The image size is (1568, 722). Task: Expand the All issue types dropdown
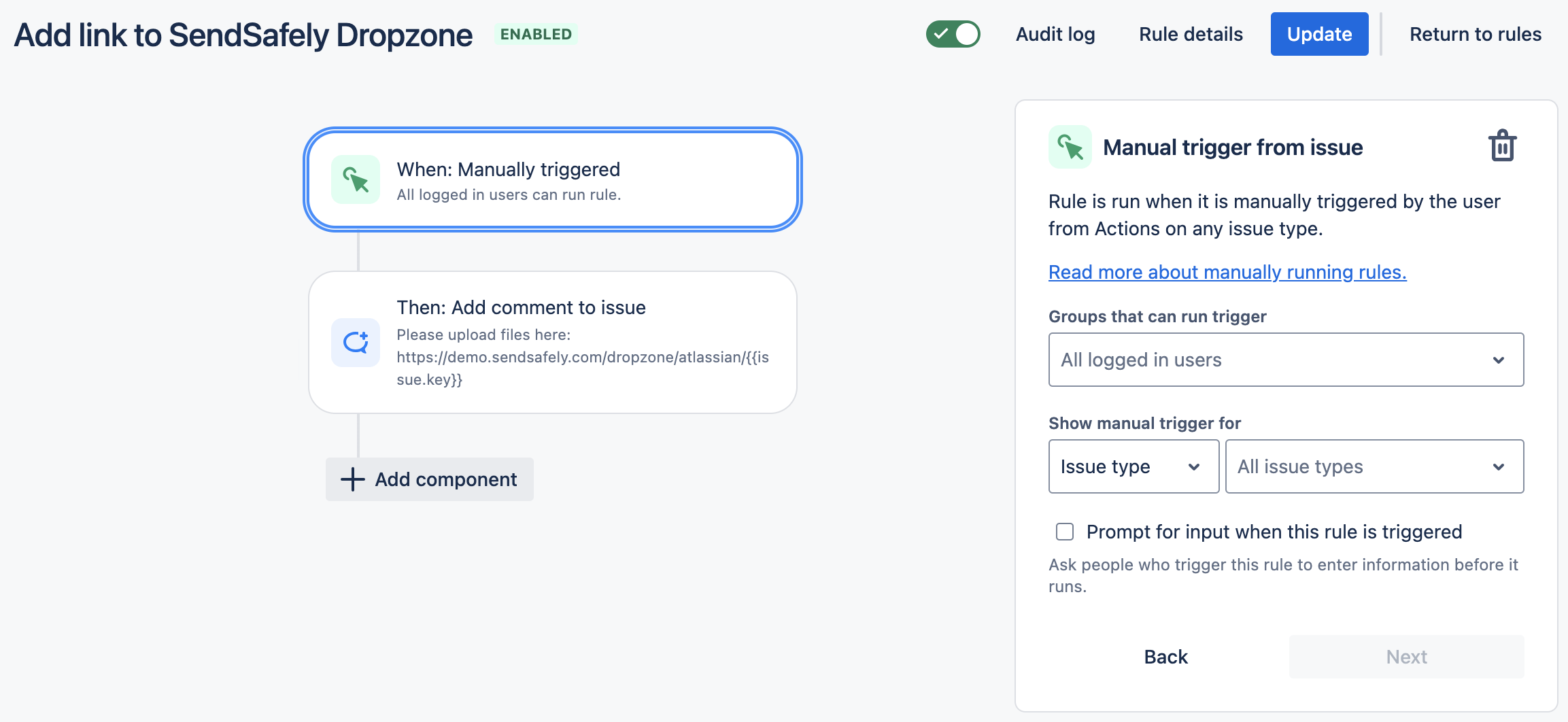[x=1374, y=466]
